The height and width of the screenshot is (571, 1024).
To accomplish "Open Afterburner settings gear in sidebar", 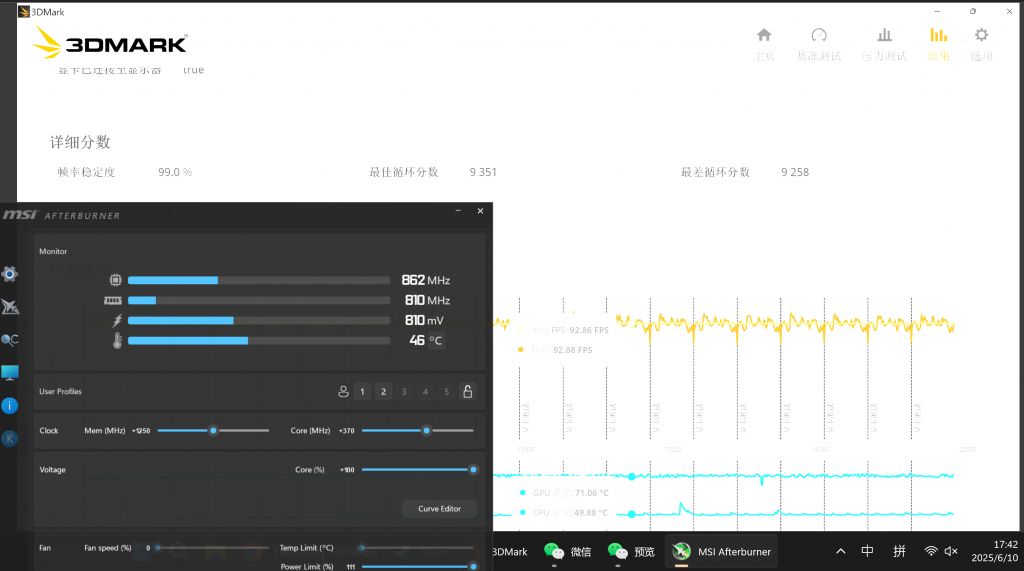I will [9, 274].
